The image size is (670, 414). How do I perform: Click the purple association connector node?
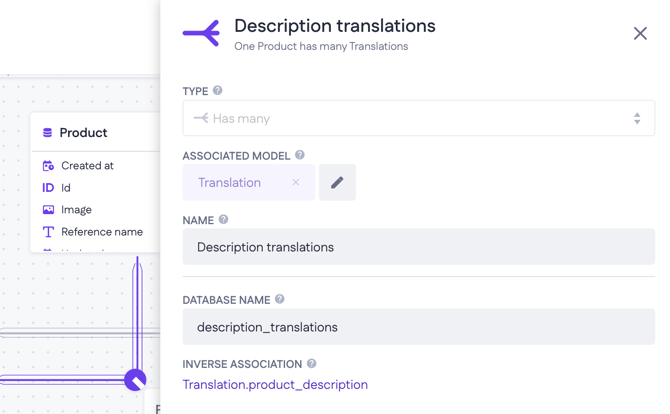(135, 379)
